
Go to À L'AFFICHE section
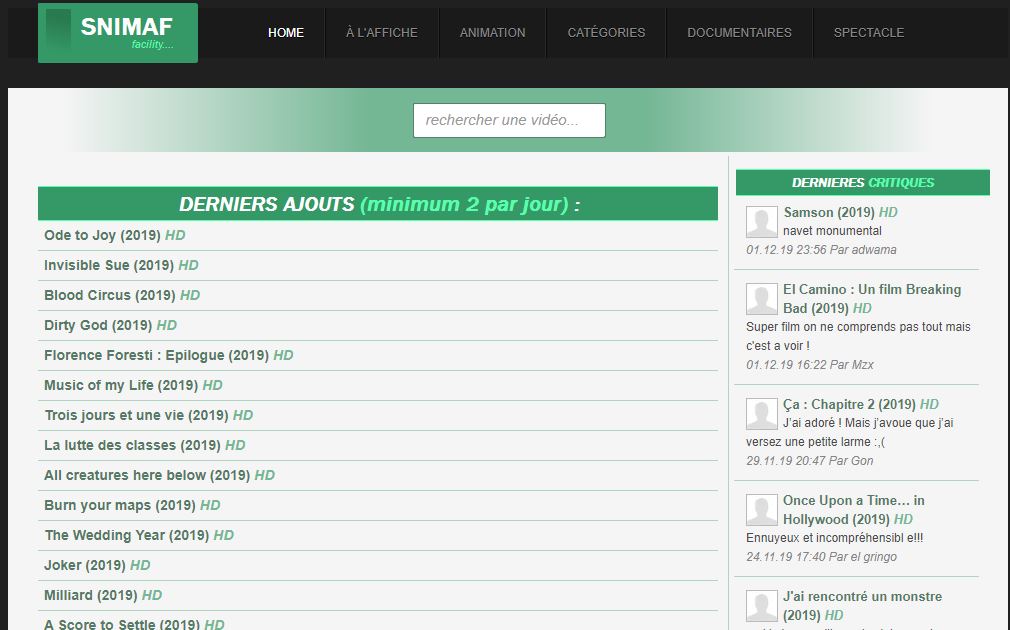381,32
